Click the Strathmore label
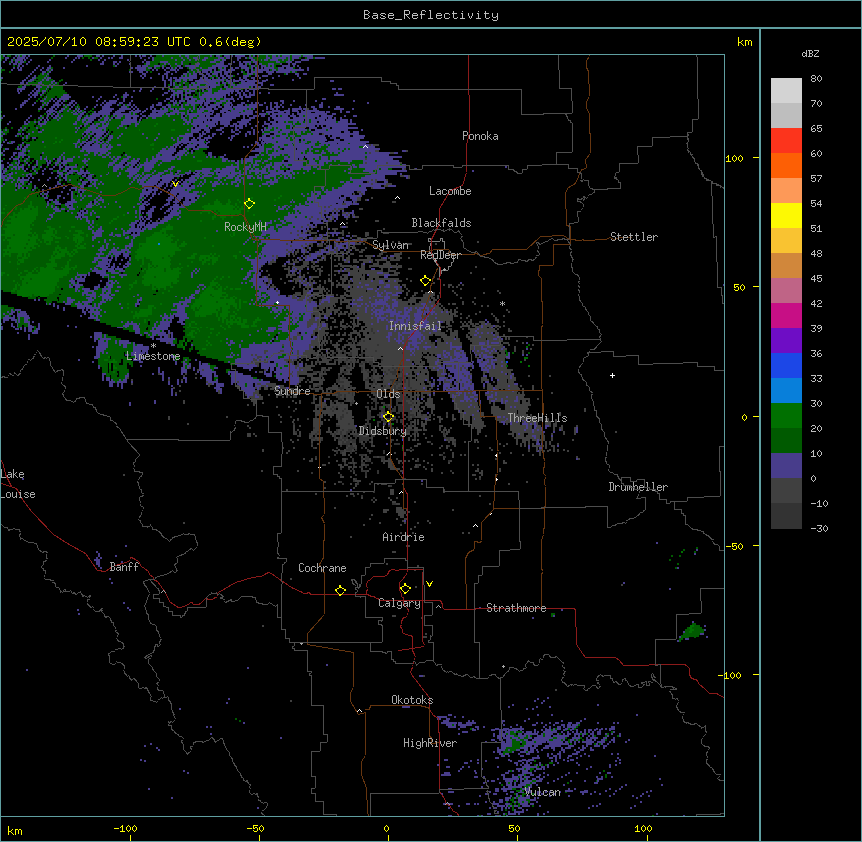Image resolution: width=862 pixels, height=842 pixels. point(516,608)
